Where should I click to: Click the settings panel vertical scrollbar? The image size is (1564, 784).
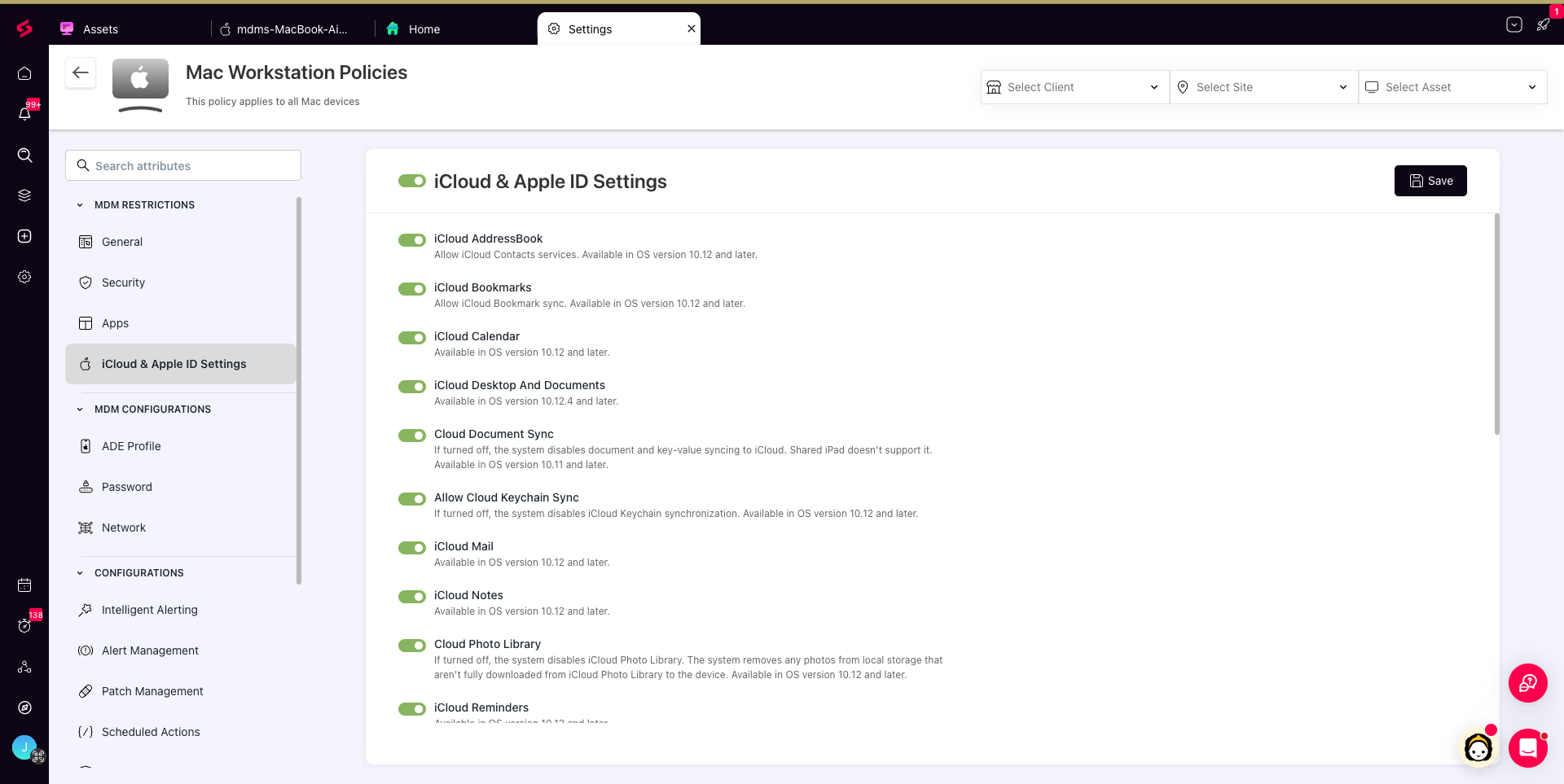(x=1497, y=324)
